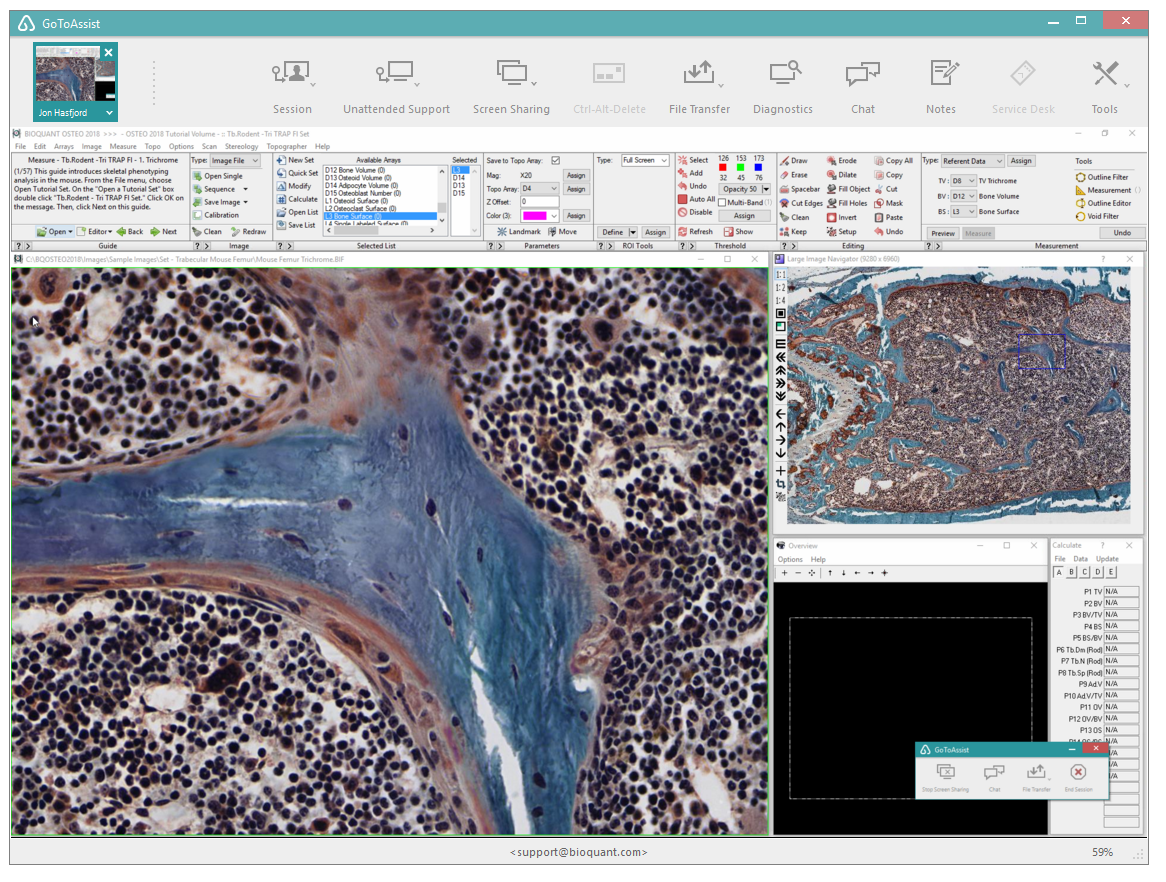This screenshot has width=1166, height=882.
Task: Switch Calculate to page D
Action: pos(1098,572)
